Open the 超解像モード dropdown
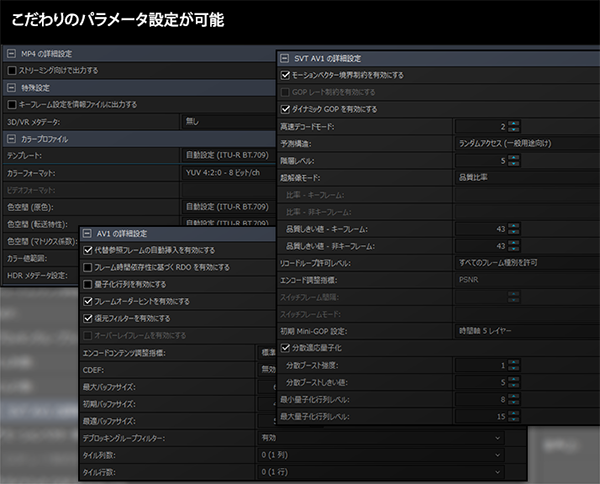Screen dimensions: 600x484 click(x=527, y=178)
